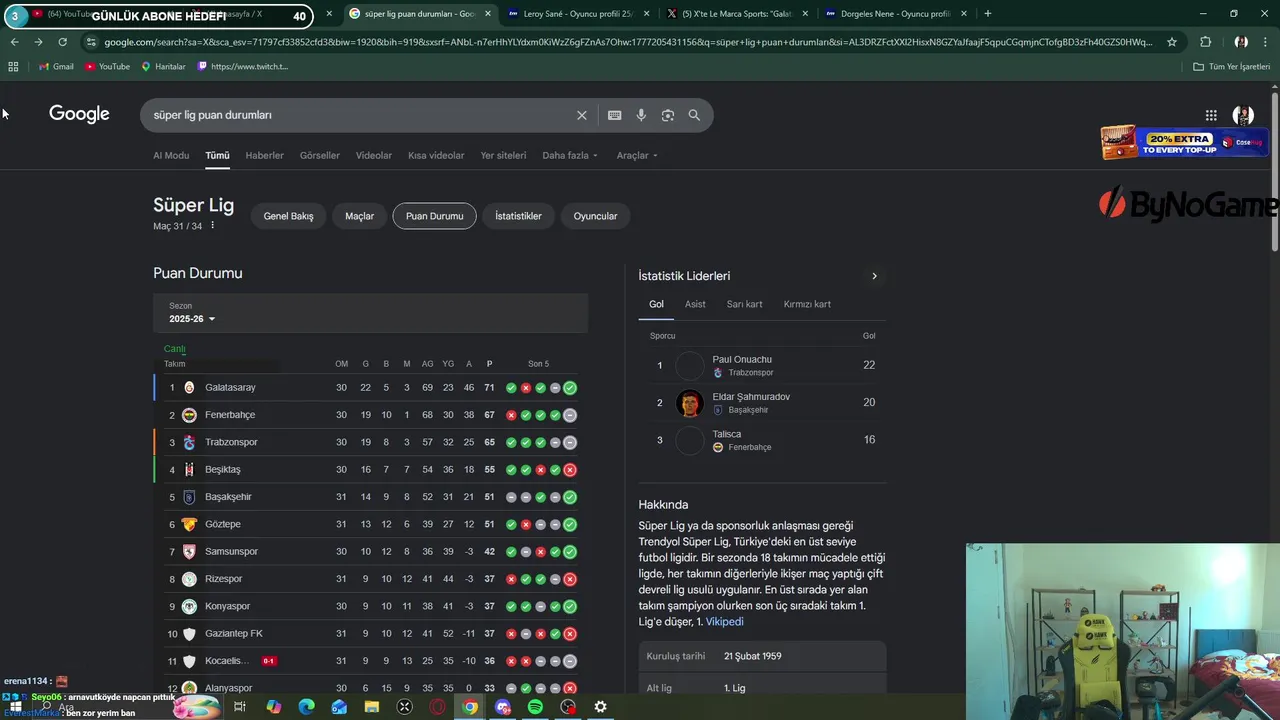Viewport: 1280px width, 720px height.
Task: Go back to the previous page
Action: (x=14, y=42)
